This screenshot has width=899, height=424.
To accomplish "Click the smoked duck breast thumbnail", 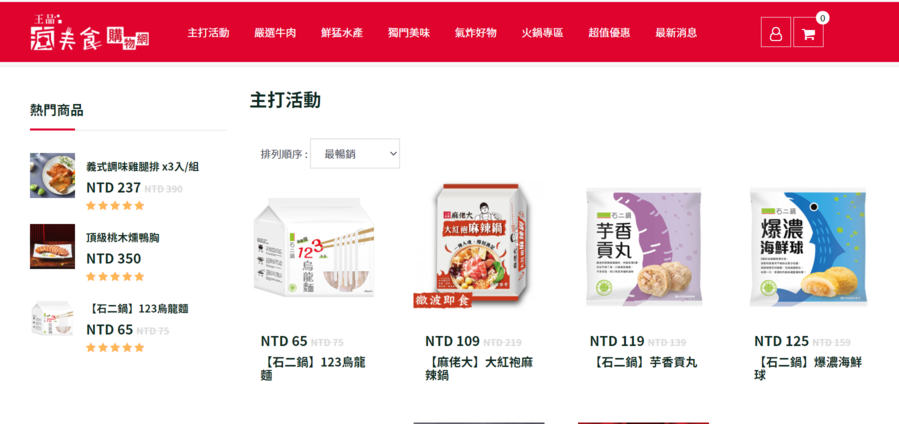I will tap(52, 246).
